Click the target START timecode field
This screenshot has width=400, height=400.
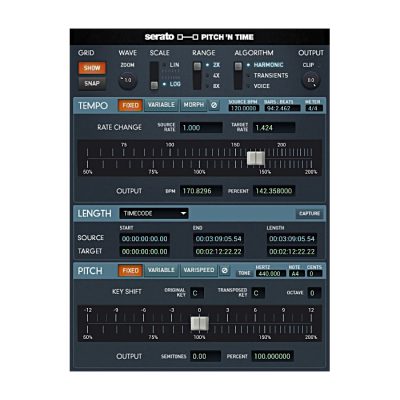coord(145,251)
